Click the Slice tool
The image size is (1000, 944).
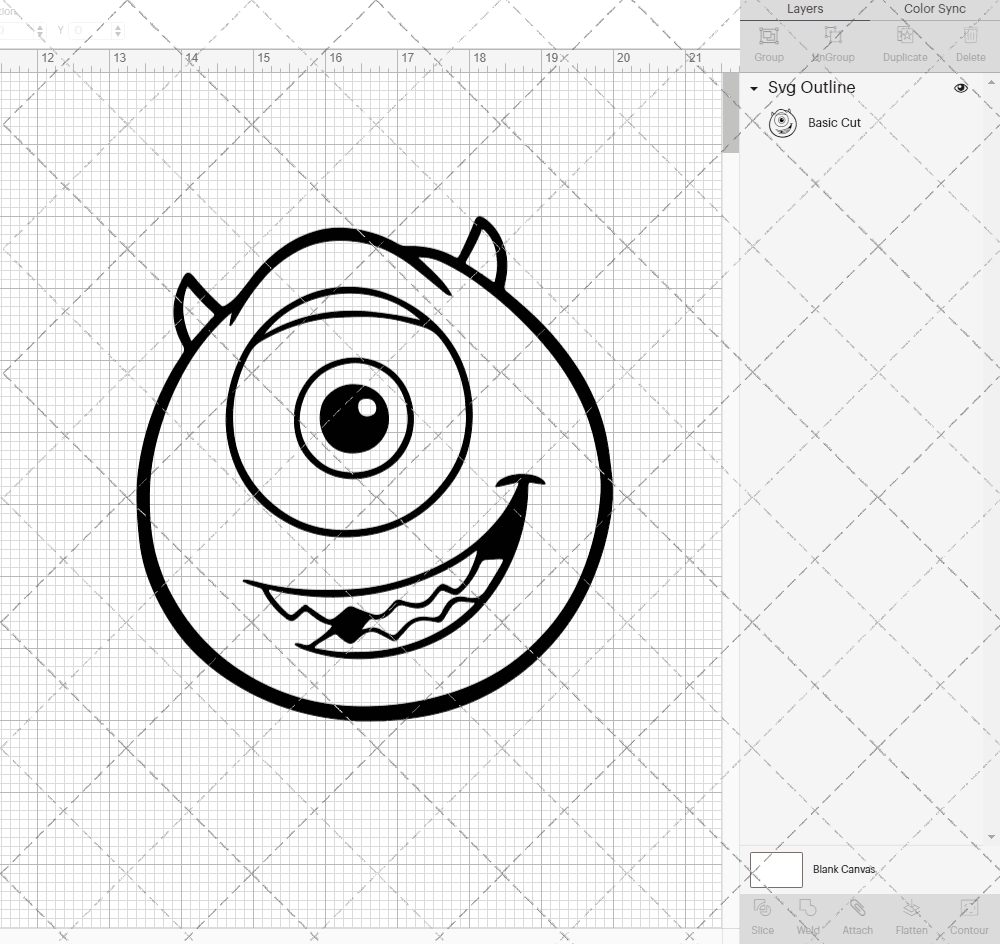(762, 917)
